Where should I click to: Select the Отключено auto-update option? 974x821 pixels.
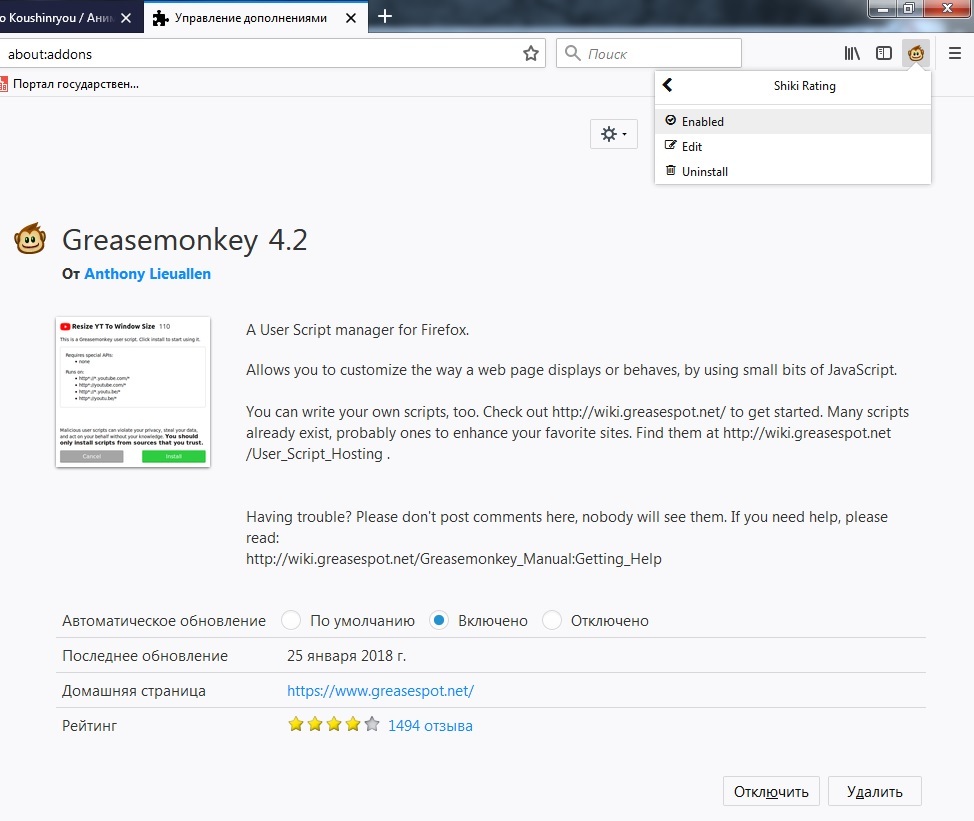point(552,621)
